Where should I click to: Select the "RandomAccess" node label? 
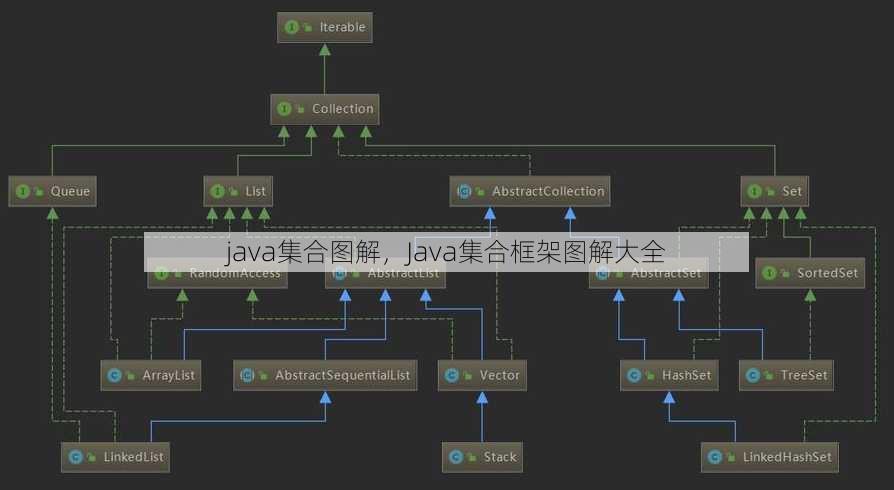(x=235, y=273)
